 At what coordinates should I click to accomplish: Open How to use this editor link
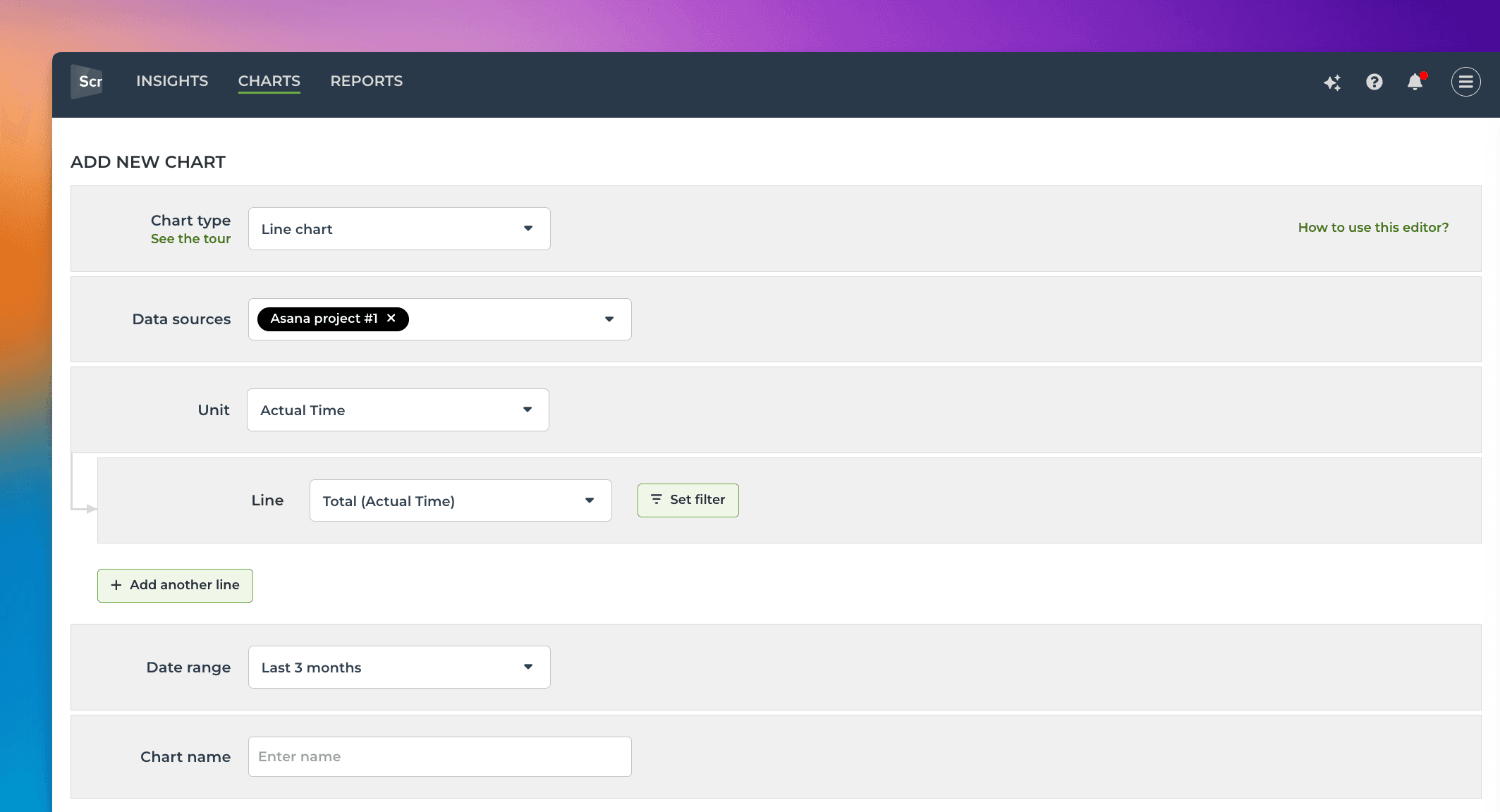[1373, 228]
